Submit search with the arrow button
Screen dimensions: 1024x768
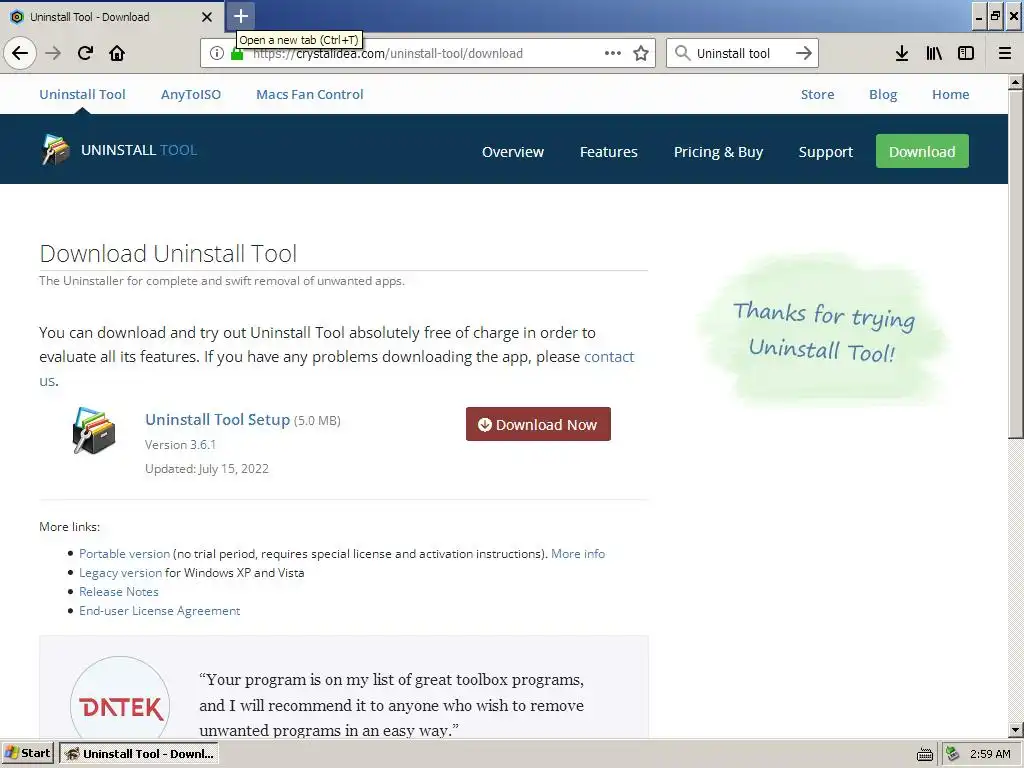[804, 53]
